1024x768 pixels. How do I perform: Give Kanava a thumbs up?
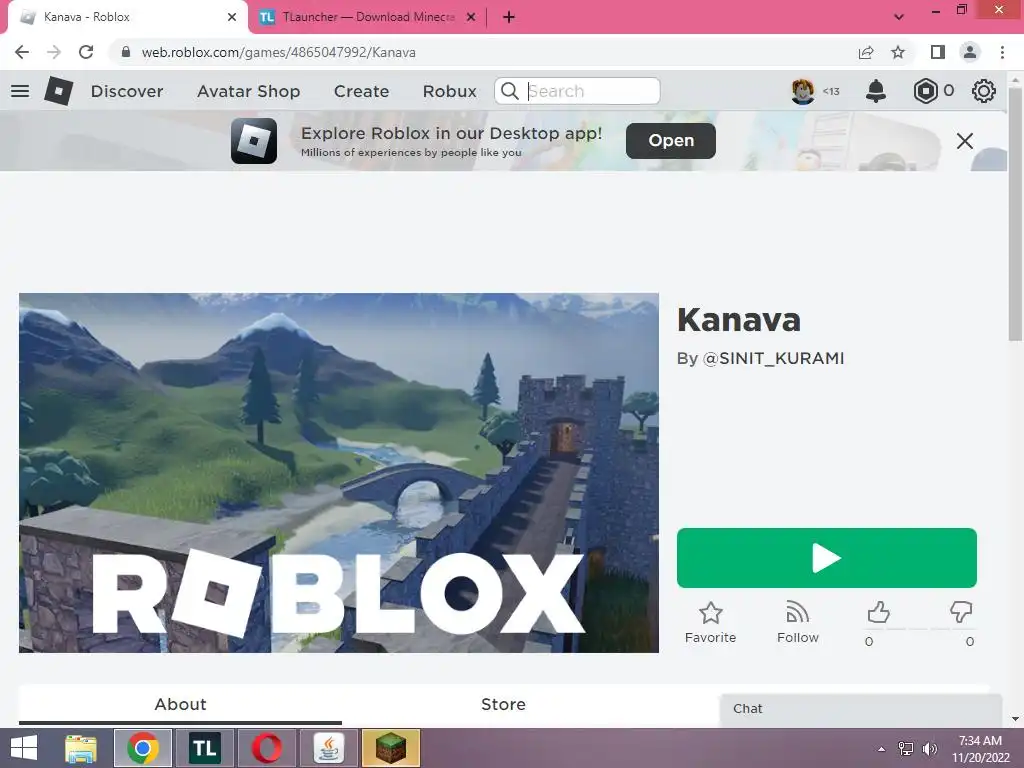click(878, 613)
